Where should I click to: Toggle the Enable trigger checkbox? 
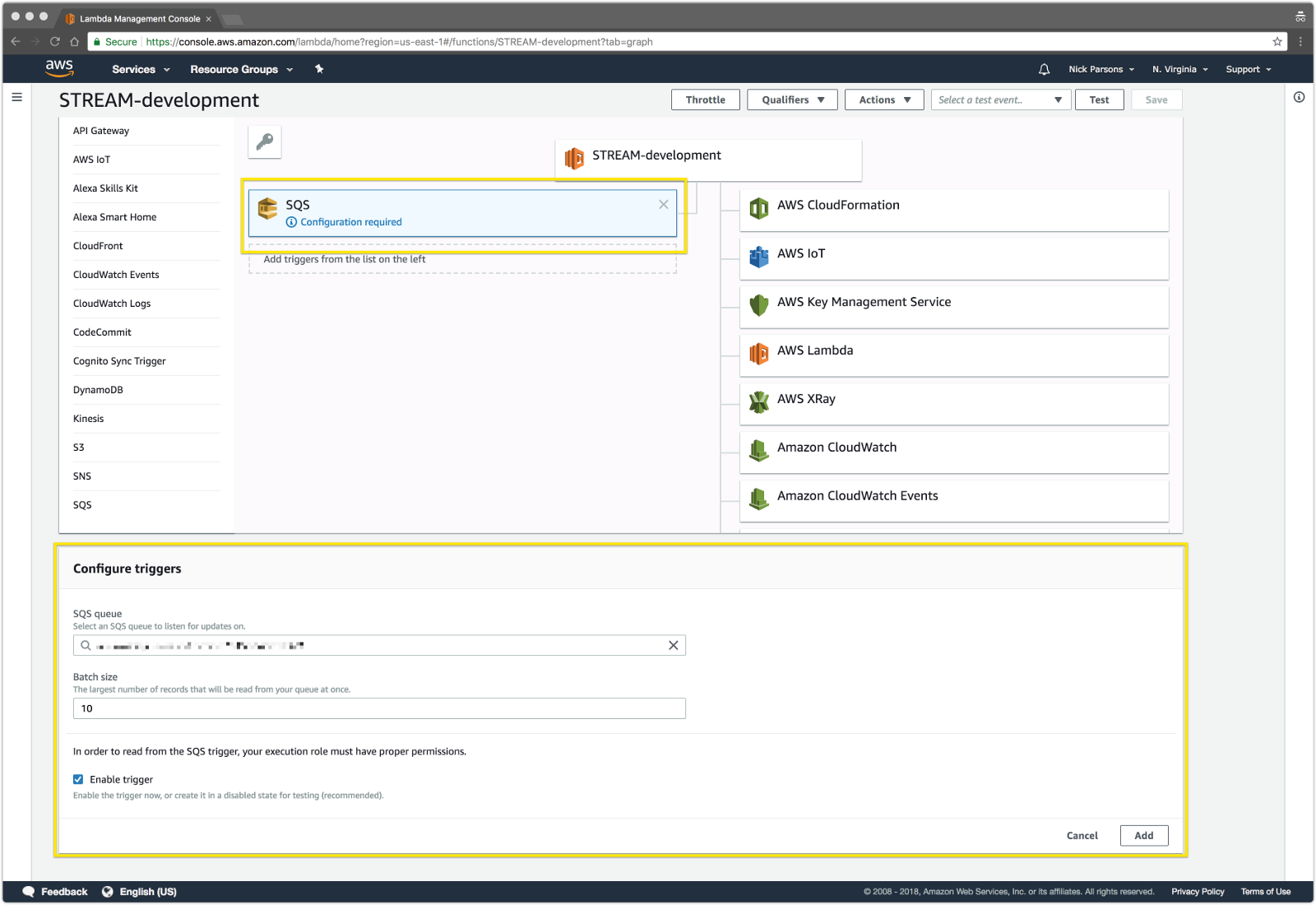pyautogui.click(x=78, y=779)
